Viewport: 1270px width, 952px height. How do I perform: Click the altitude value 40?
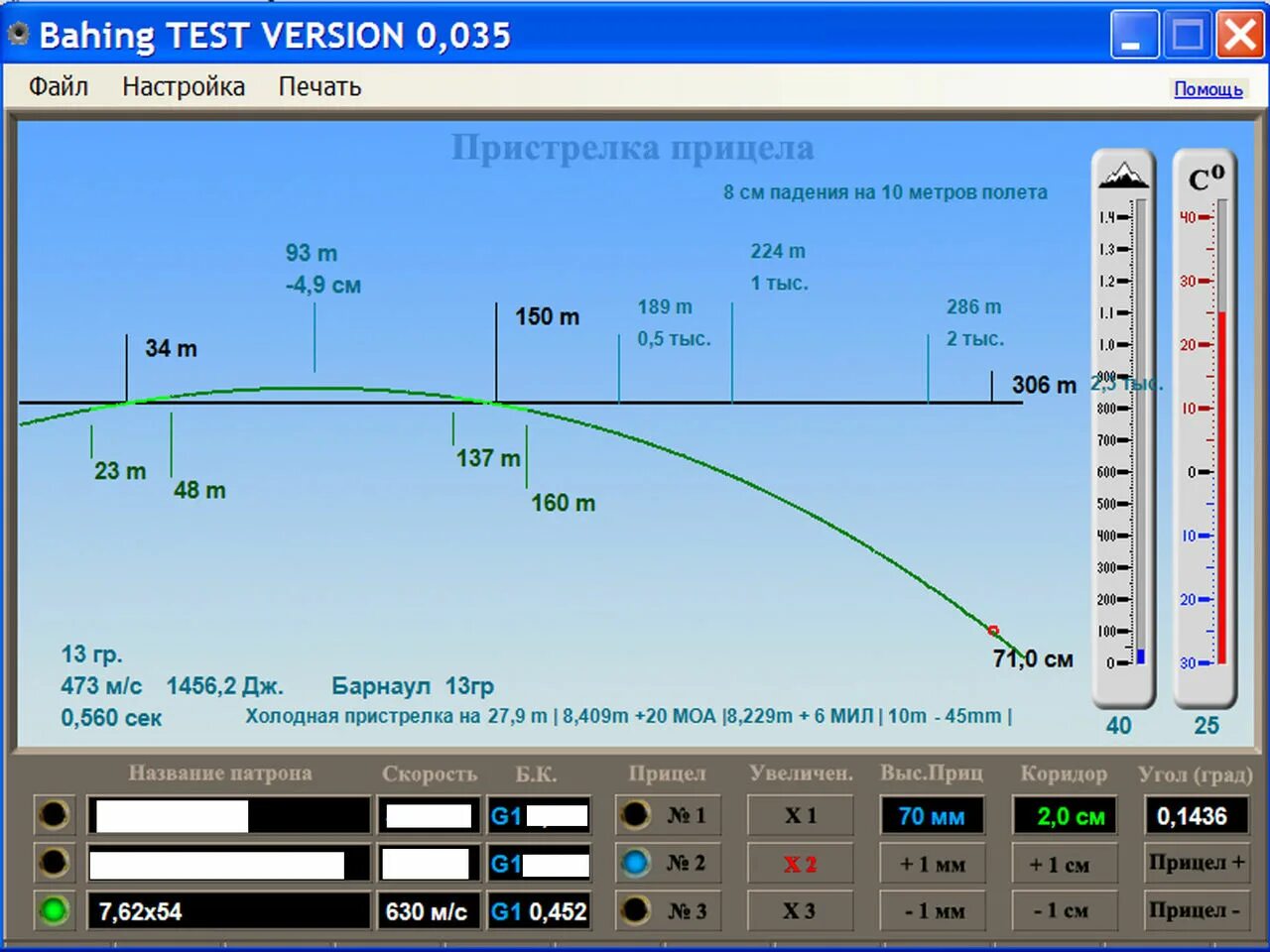coord(1119,726)
